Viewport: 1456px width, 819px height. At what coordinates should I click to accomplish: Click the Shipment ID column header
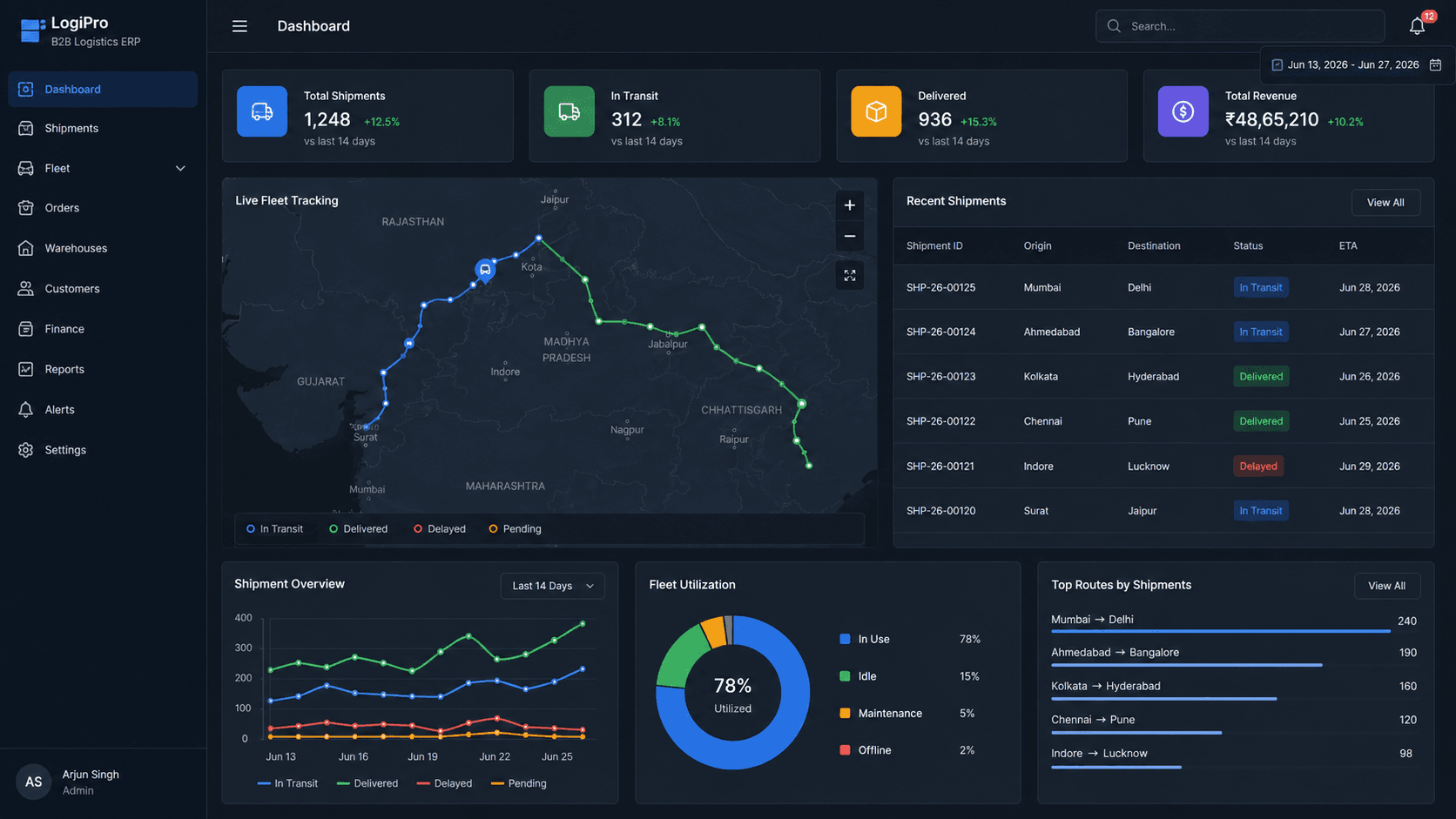pyautogui.click(x=934, y=246)
